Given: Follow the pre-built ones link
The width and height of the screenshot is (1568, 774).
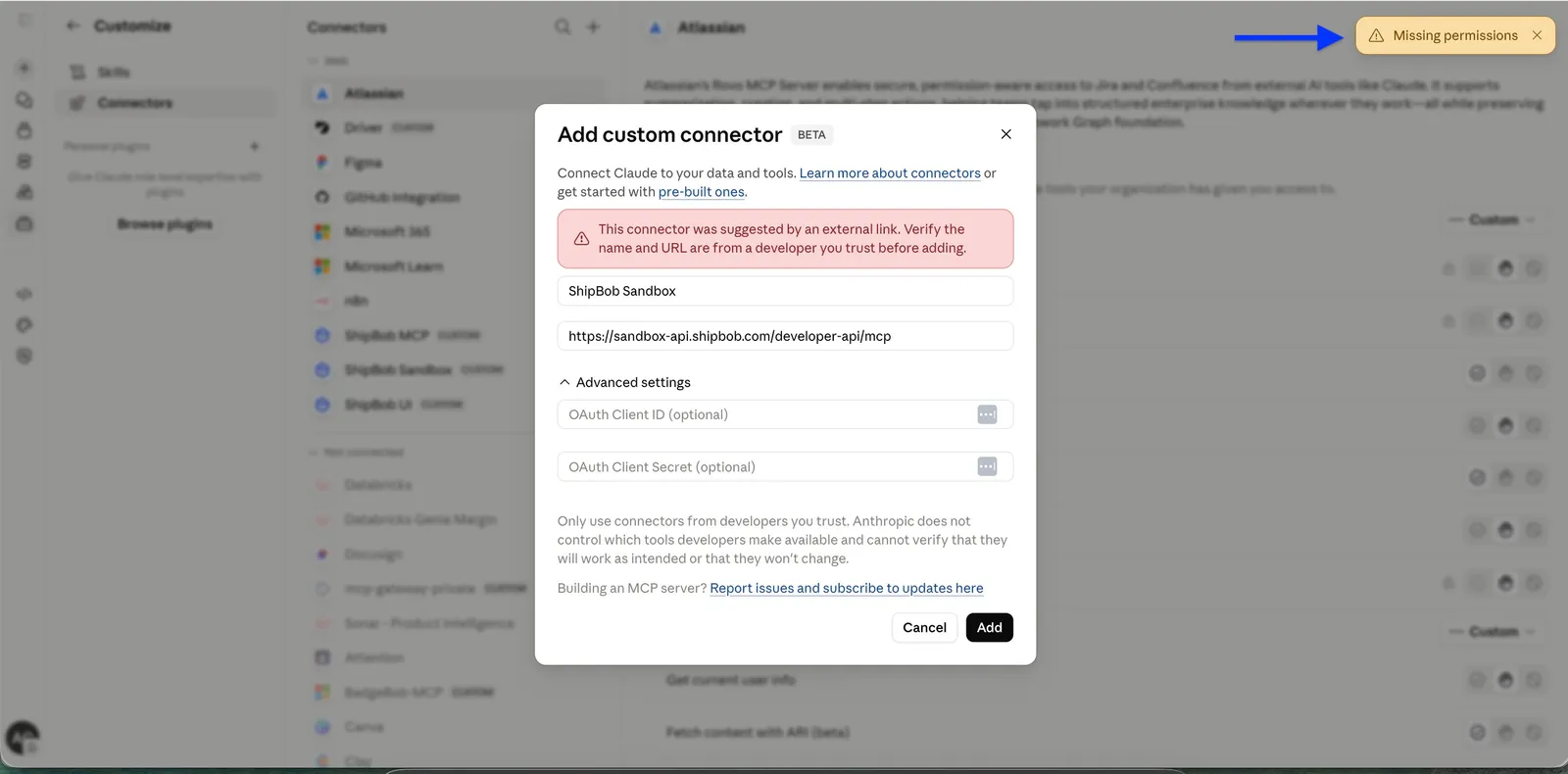Looking at the screenshot, I should click(x=702, y=192).
